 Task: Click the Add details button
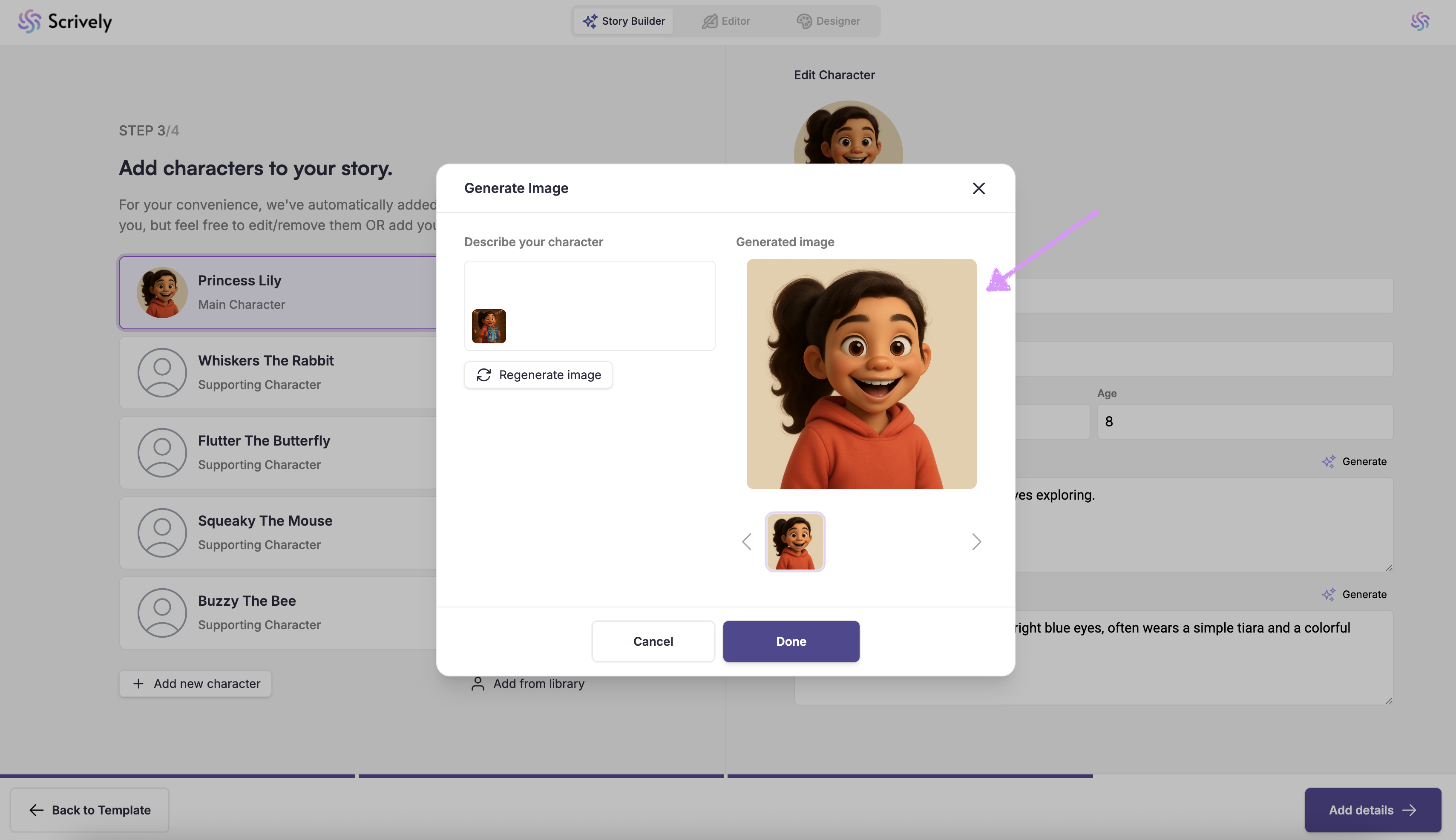[x=1373, y=810]
